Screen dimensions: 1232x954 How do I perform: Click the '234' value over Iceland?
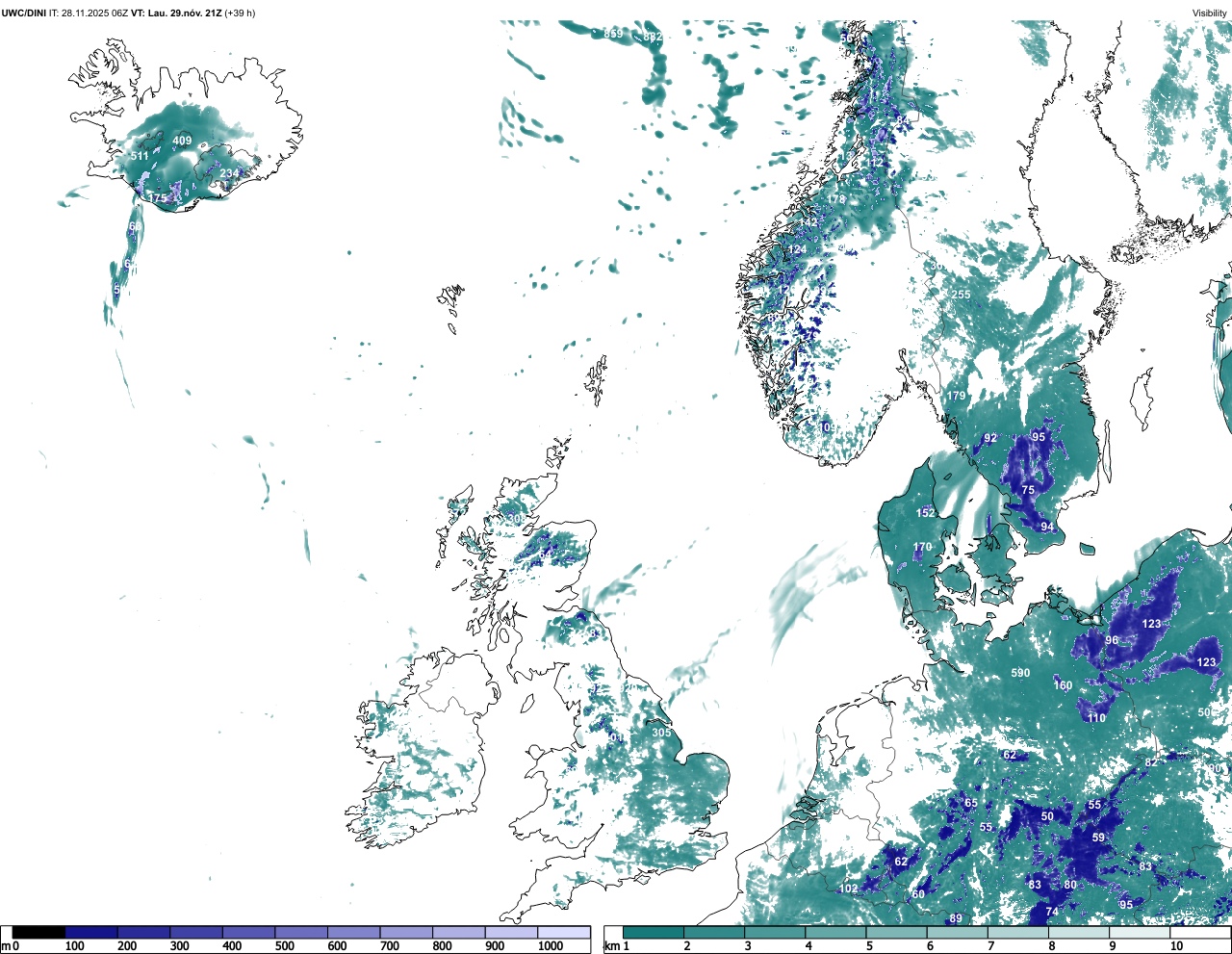click(x=229, y=174)
